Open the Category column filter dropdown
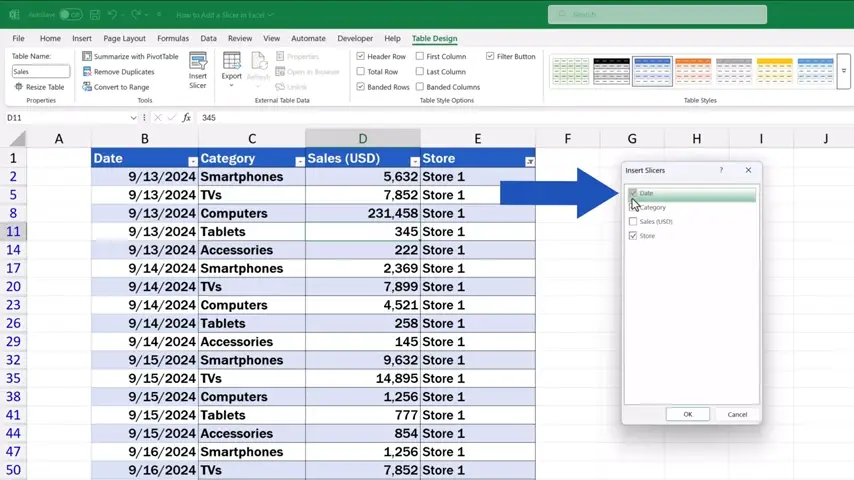 point(299,161)
